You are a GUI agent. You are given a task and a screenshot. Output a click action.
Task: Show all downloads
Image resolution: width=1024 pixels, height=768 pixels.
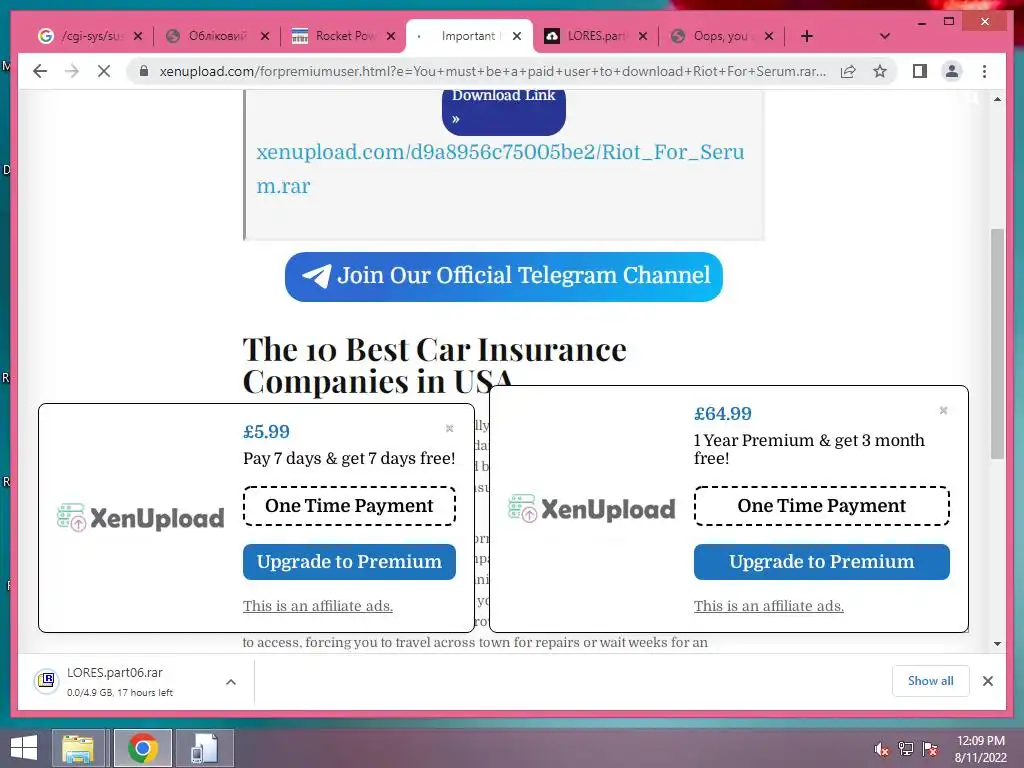pyautogui.click(x=931, y=681)
